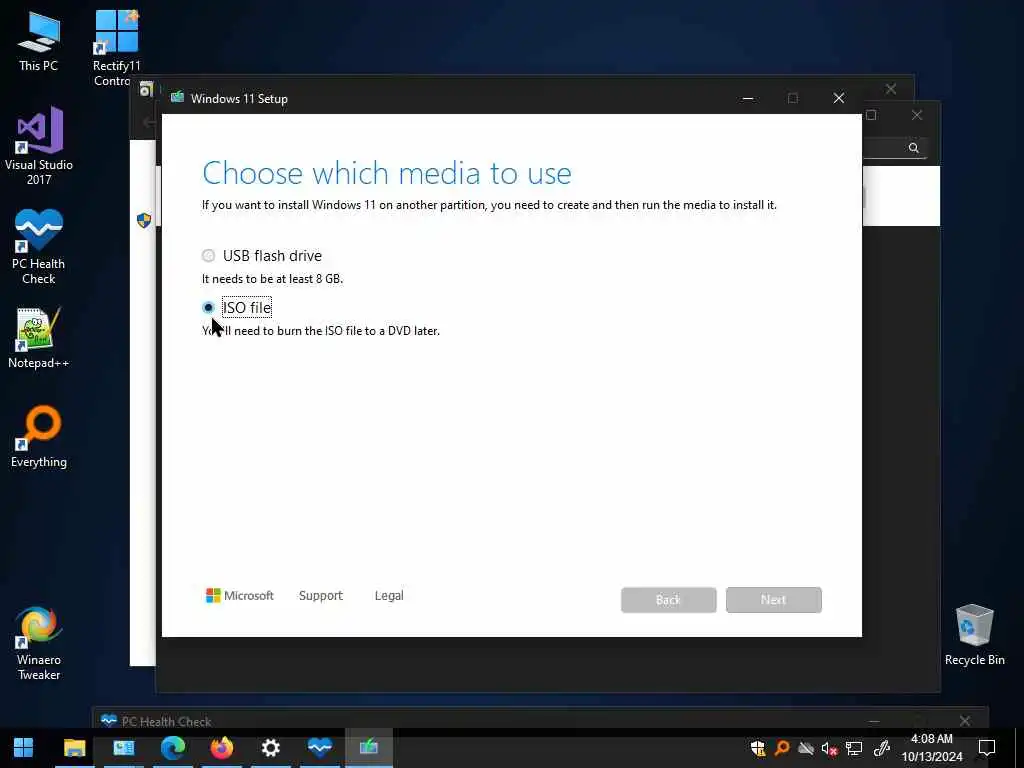
Task: Open the Legal link
Action: tap(389, 595)
